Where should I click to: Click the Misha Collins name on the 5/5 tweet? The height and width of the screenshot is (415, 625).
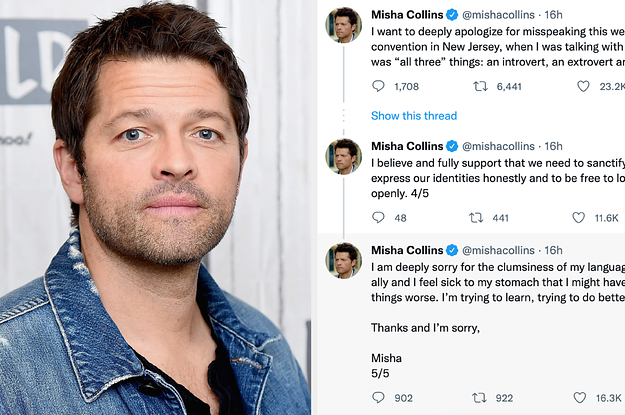click(x=406, y=250)
